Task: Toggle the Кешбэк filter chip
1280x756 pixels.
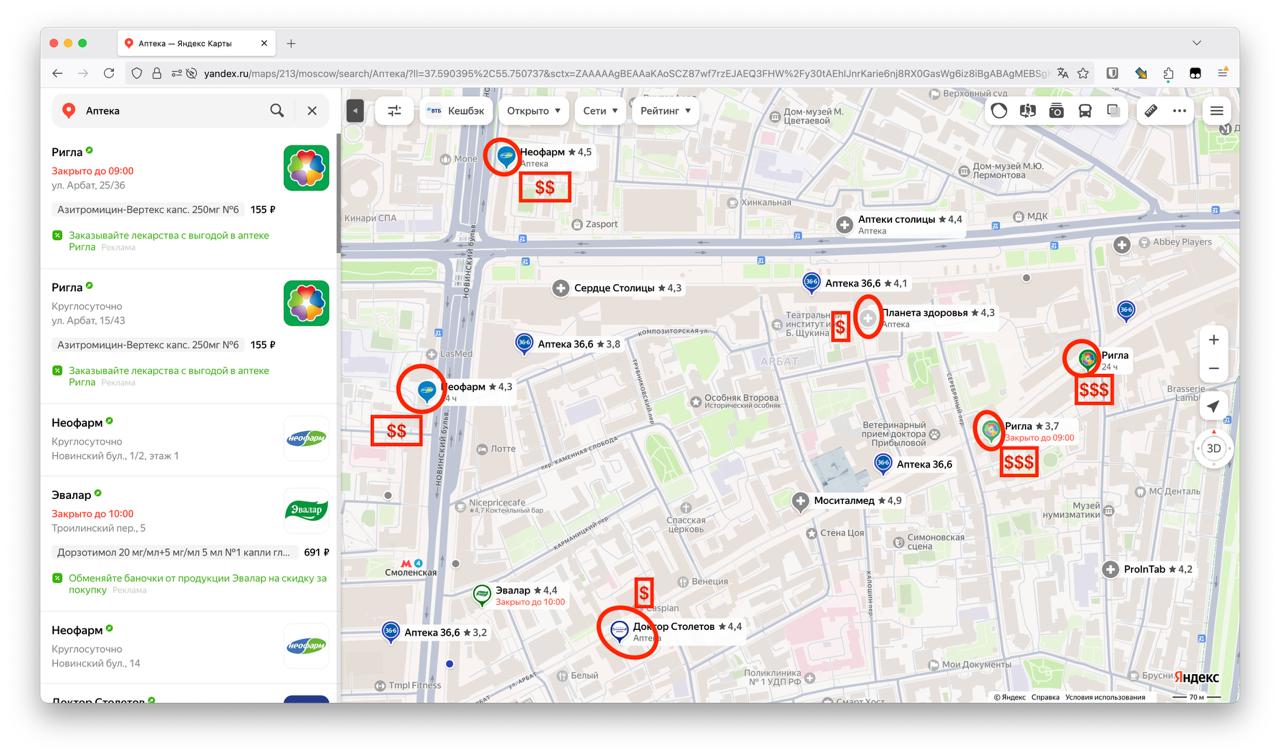Action: pyautogui.click(x=455, y=111)
